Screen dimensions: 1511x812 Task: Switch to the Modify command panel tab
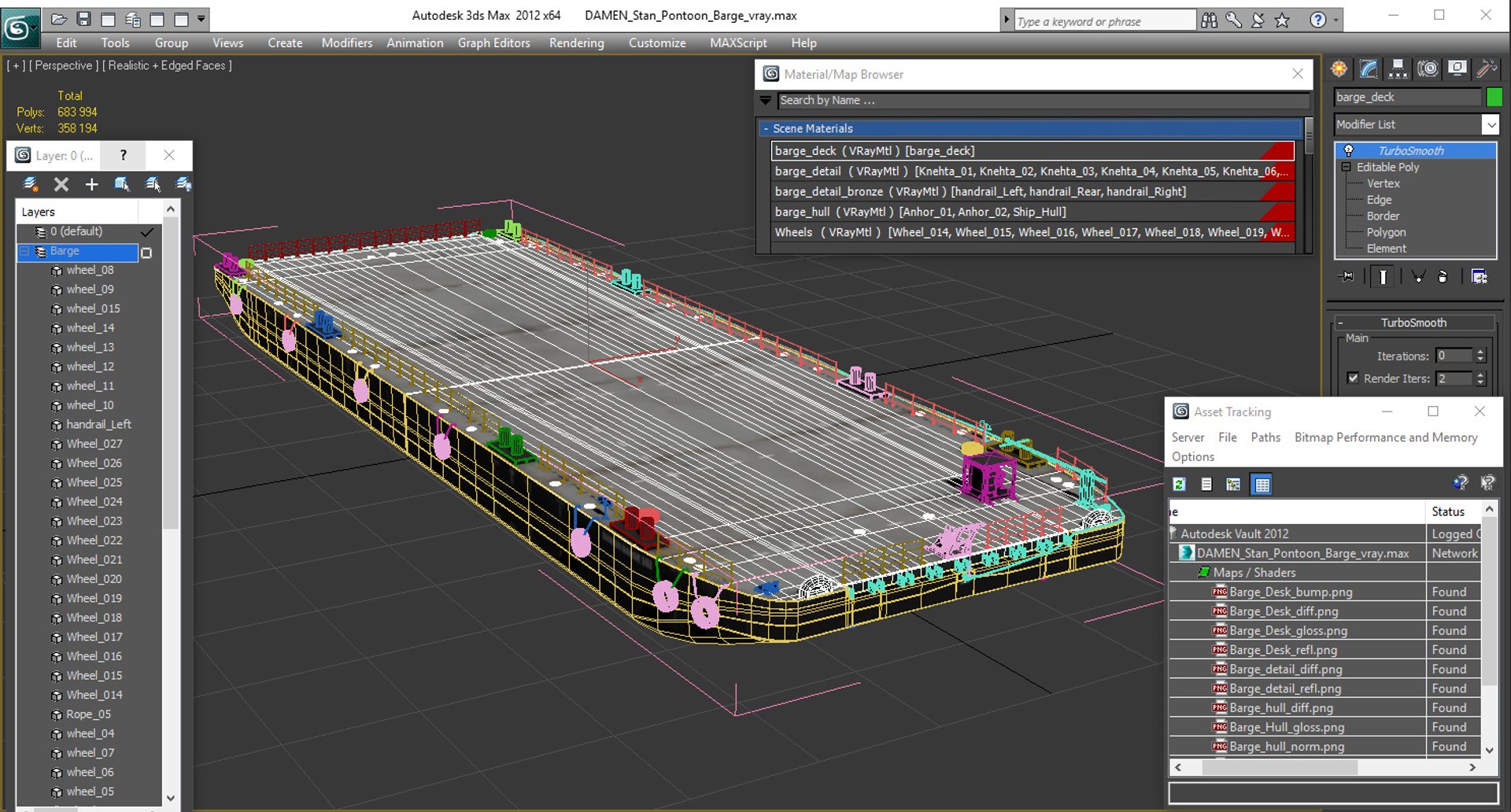(1369, 69)
